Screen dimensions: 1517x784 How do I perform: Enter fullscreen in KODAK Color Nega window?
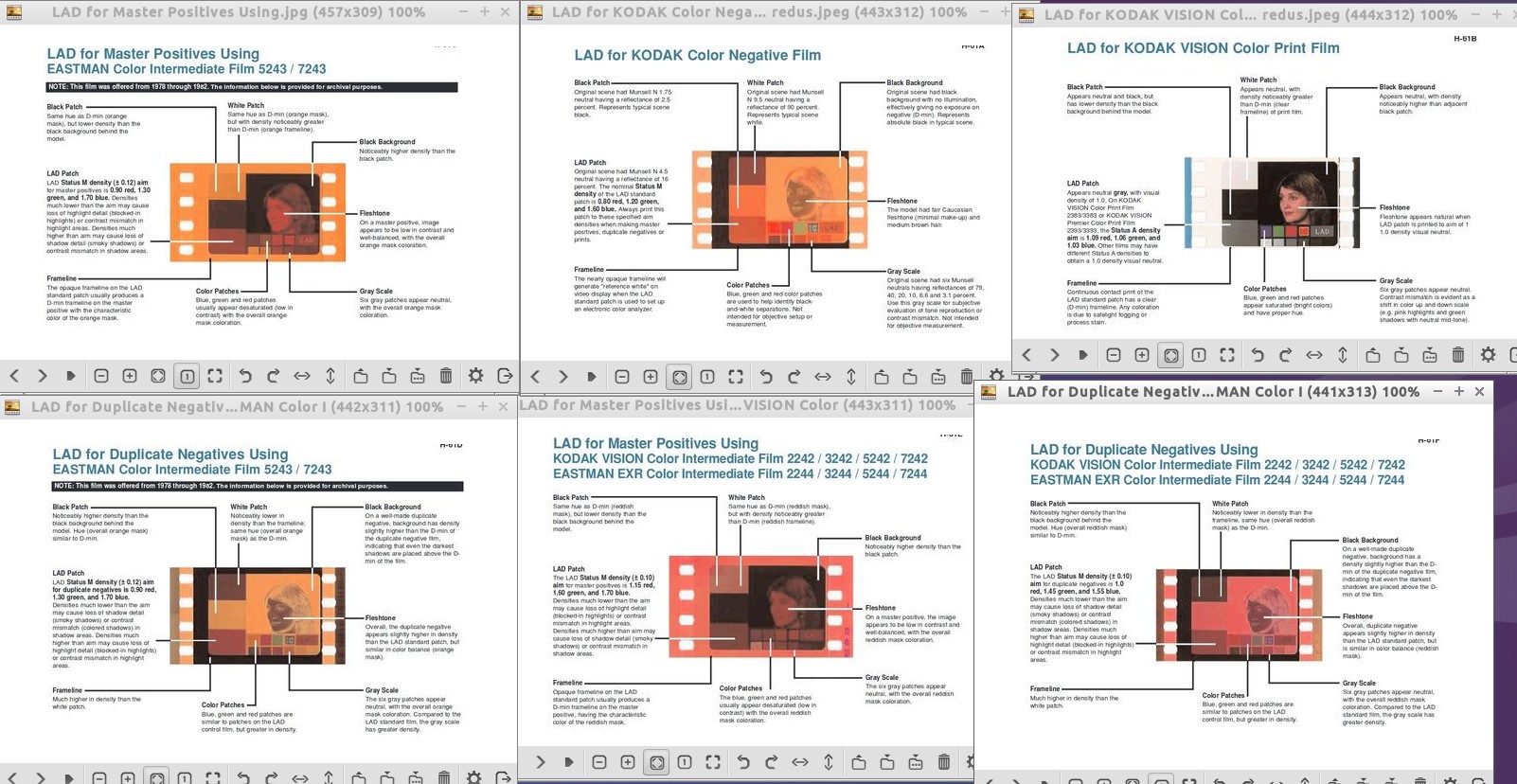point(736,377)
